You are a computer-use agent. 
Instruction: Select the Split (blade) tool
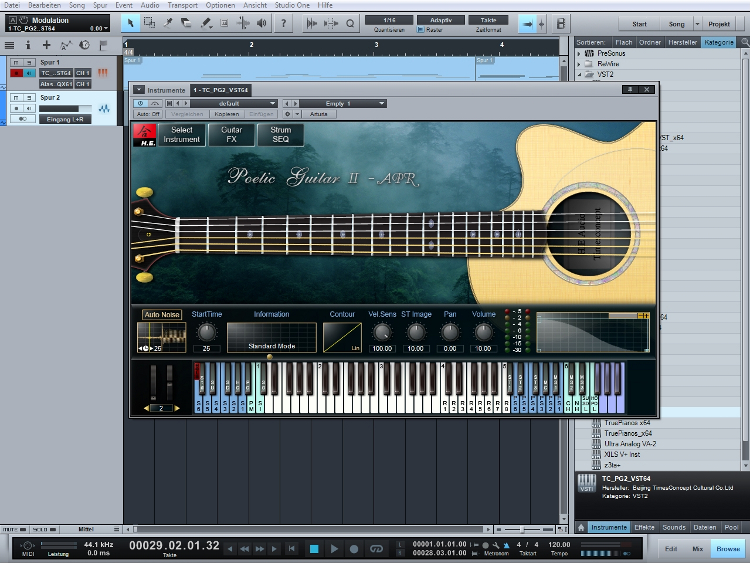coord(168,23)
